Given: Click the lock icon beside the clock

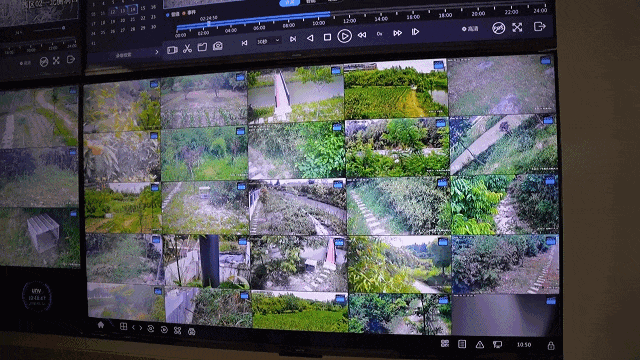Looking at the screenshot, I should pyautogui.click(x=551, y=346).
